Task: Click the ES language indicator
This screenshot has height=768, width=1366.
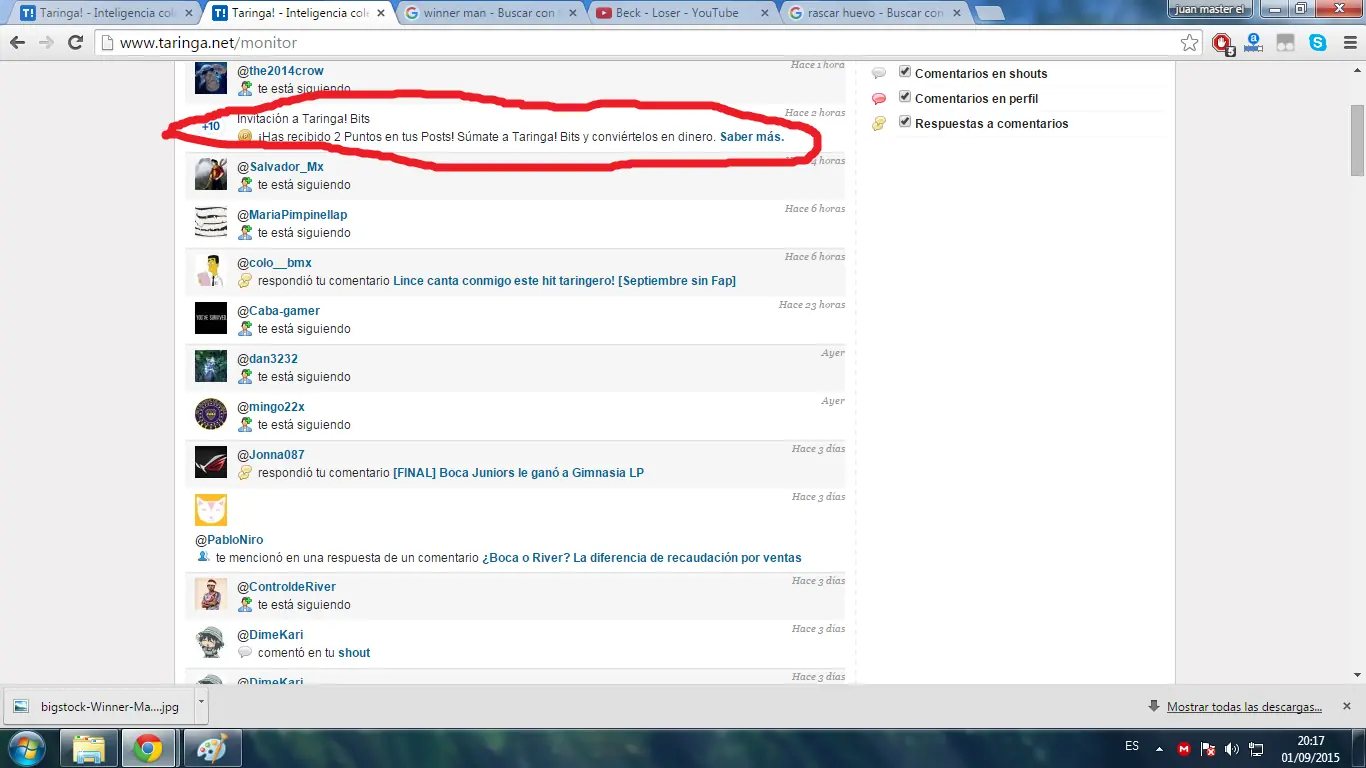Action: [1132, 746]
